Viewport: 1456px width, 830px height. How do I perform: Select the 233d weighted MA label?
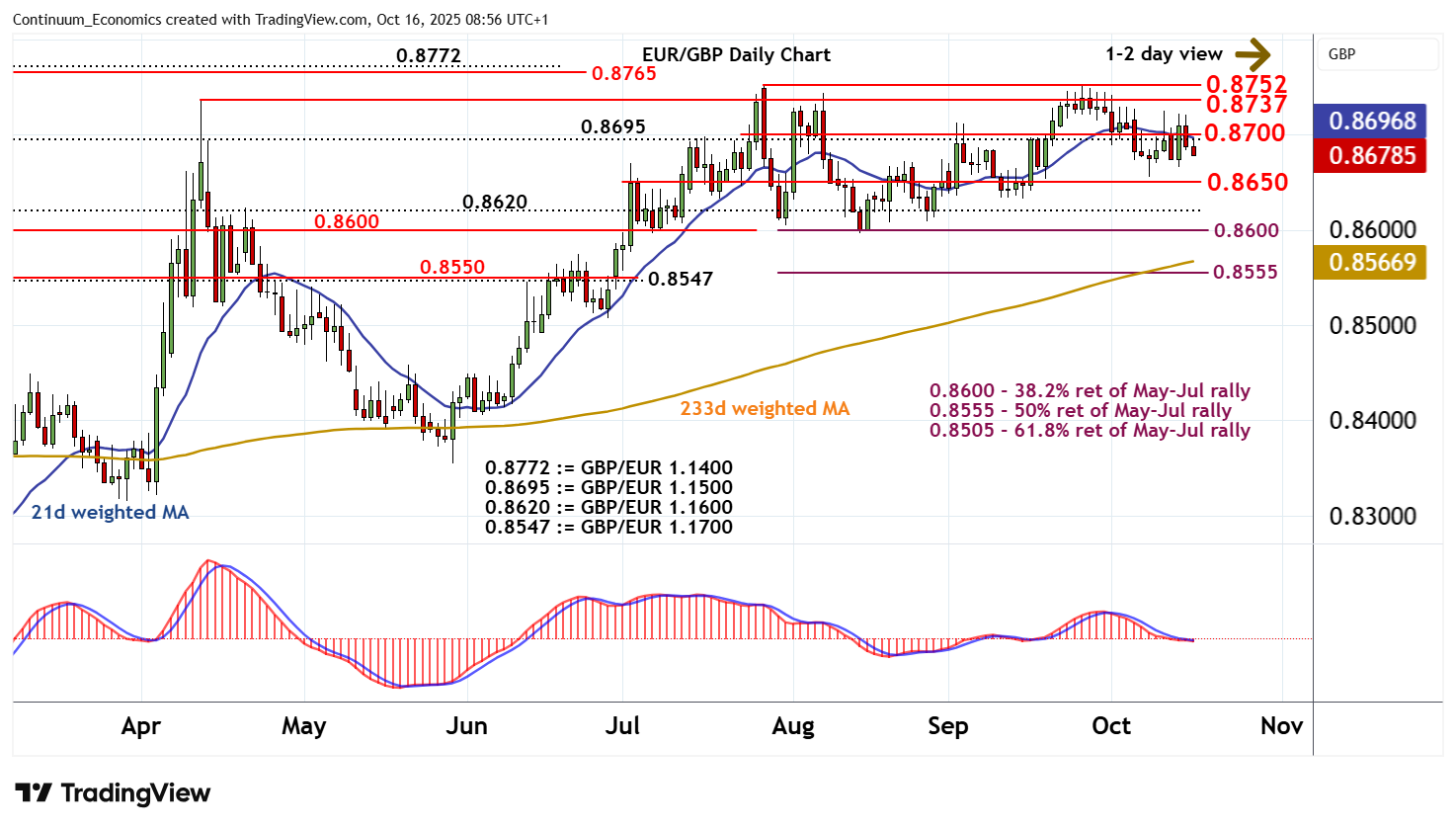pyautogui.click(x=764, y=408)
